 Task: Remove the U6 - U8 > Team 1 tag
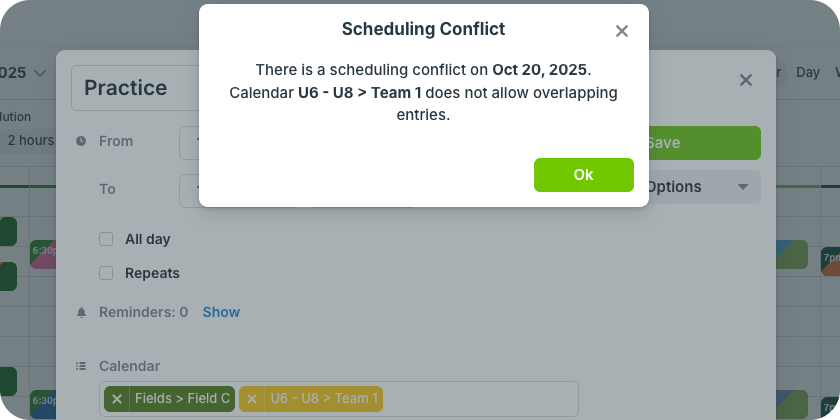pyautogui.click(x=252, y=399)
